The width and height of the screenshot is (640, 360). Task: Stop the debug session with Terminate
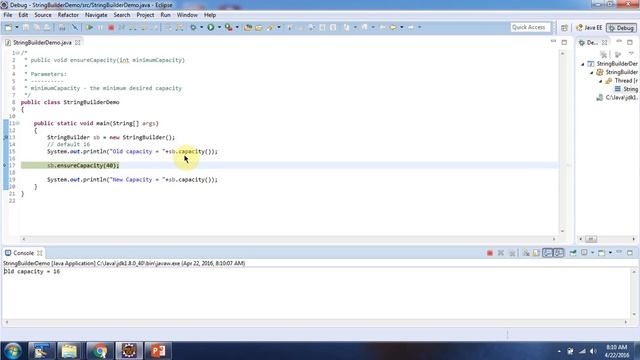click(111, 27)
